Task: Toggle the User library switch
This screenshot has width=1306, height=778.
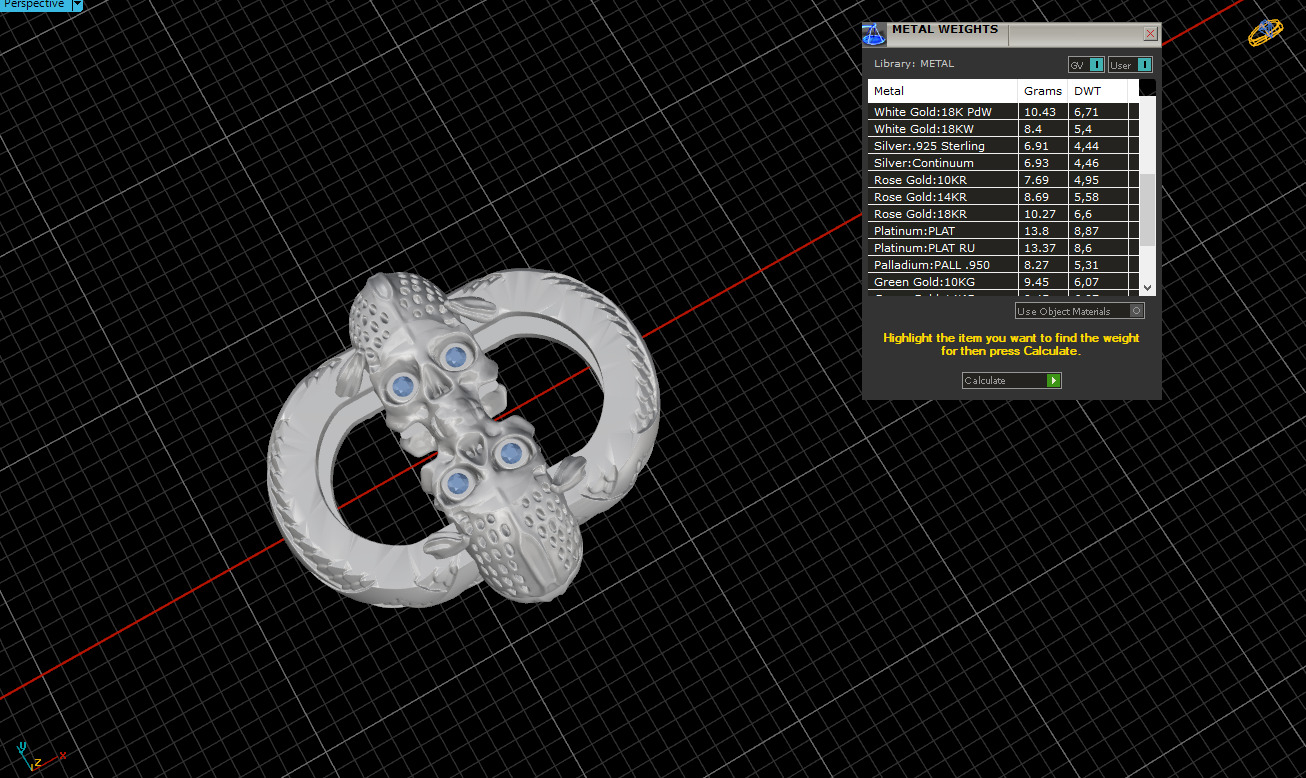Action: pyautogui.click(x=1130, y=65)
